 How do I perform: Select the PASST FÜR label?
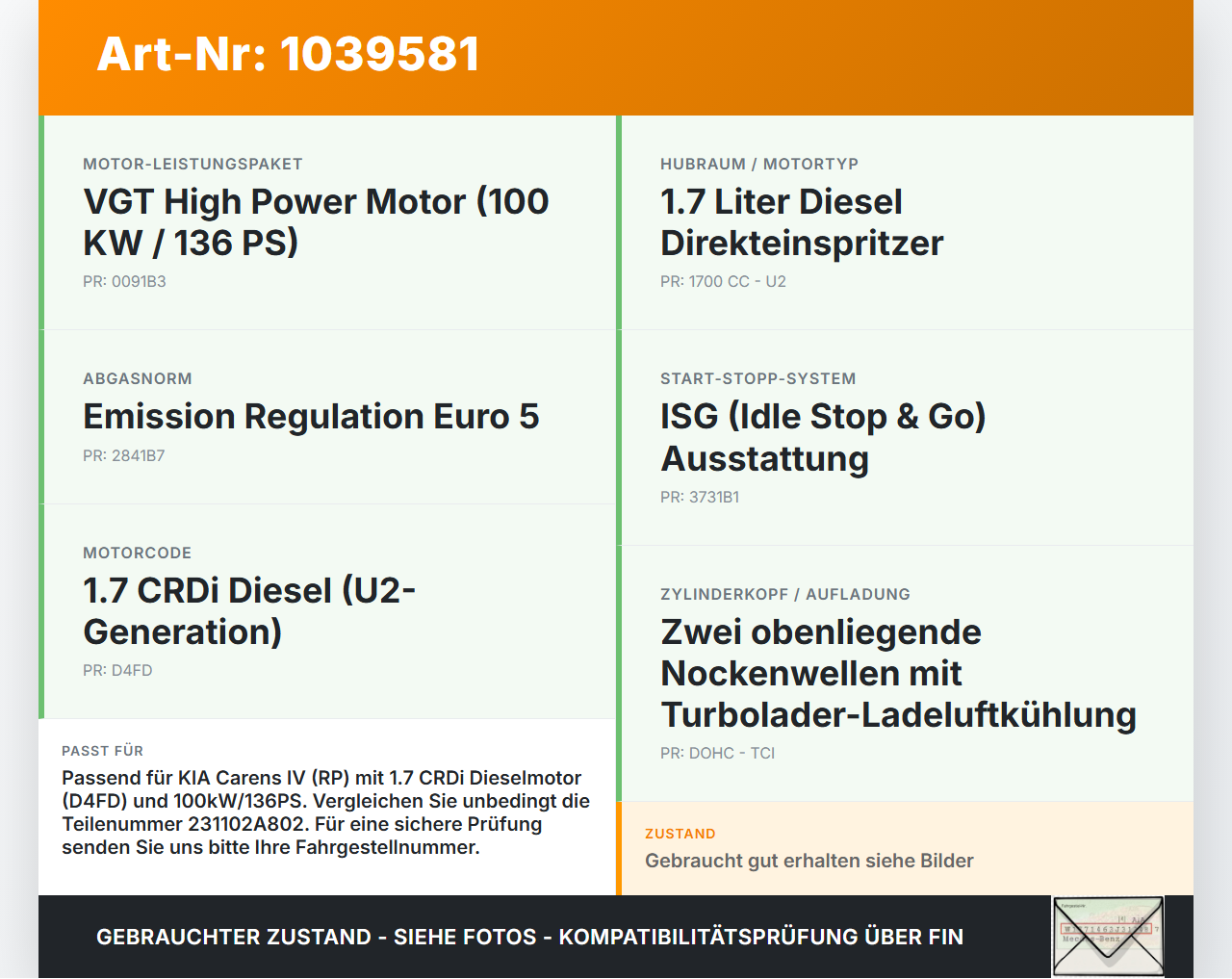pyautogui.click(x=102, y=751)
